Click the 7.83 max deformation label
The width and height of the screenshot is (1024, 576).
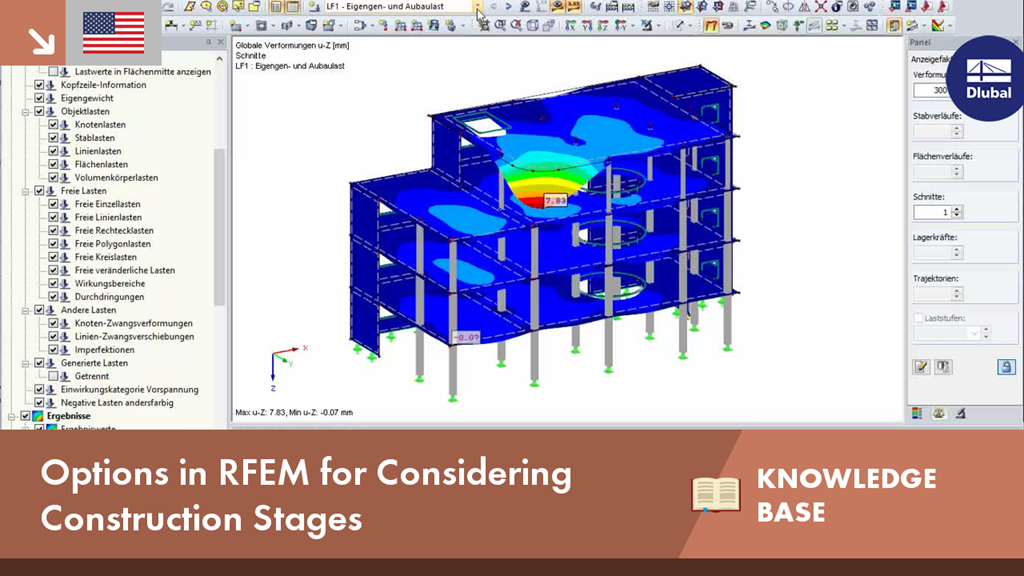[555, 200]
